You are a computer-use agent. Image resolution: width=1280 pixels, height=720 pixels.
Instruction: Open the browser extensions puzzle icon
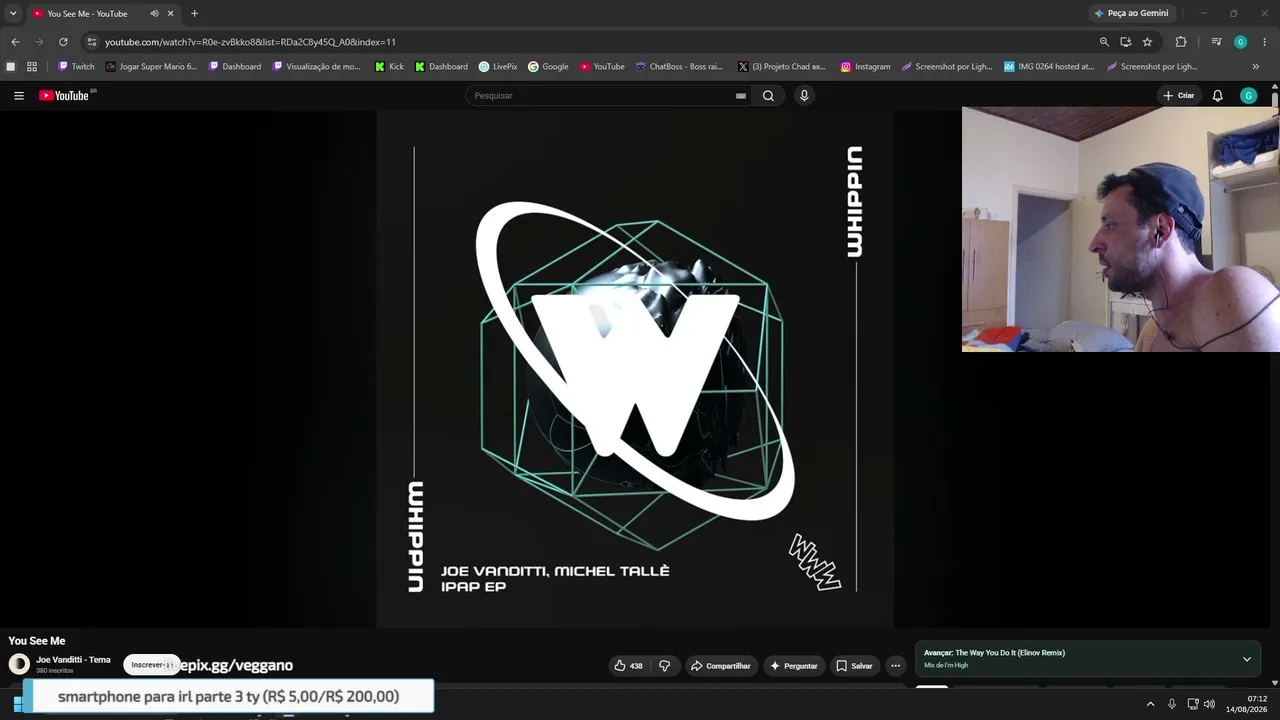pyautogui.click(x=1181, y=42)
